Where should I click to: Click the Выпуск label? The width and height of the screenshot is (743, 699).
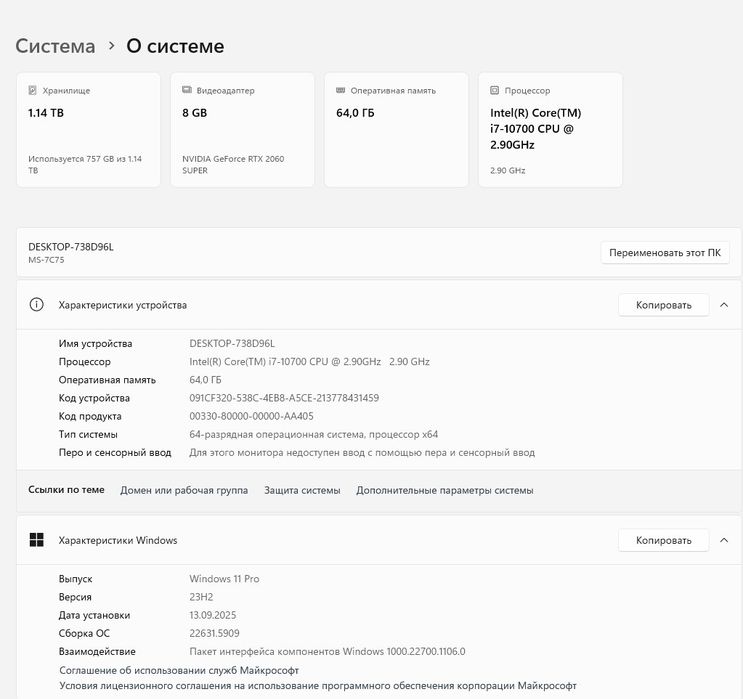click(x=75, y=579)
